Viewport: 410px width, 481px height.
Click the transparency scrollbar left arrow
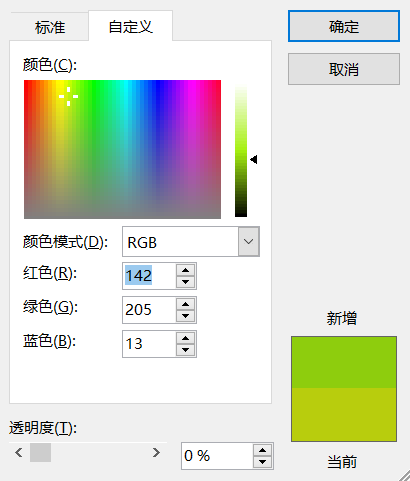coord(19,452)
